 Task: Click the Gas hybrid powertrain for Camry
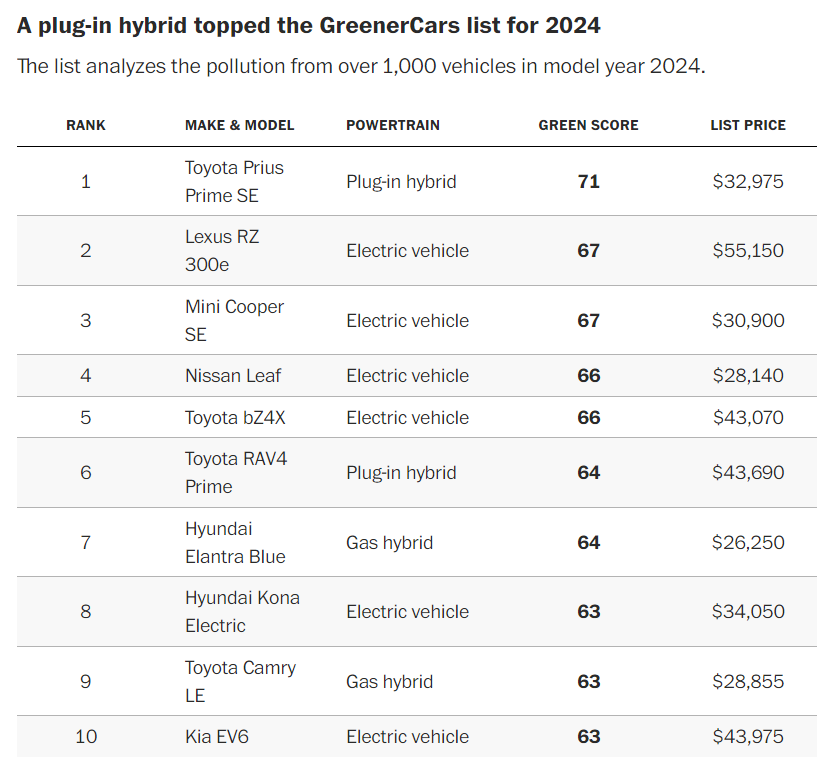coord(389,682)
